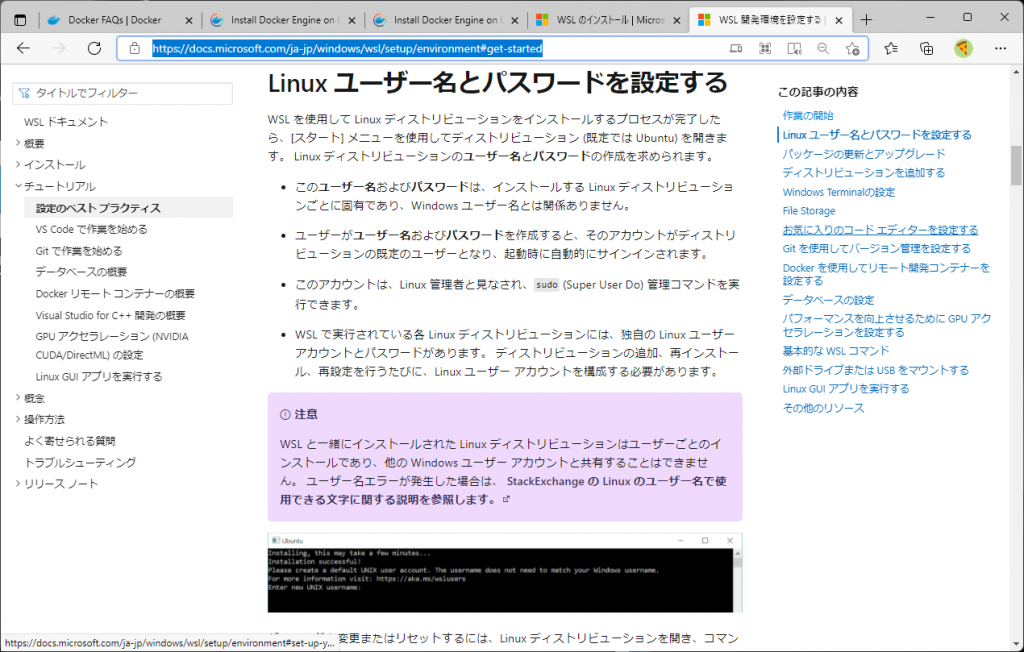The width and height of the screenshot is (1024, 652).
Task: Jump to 基本的な WSL コマンド section
Action: pos(836,351)
